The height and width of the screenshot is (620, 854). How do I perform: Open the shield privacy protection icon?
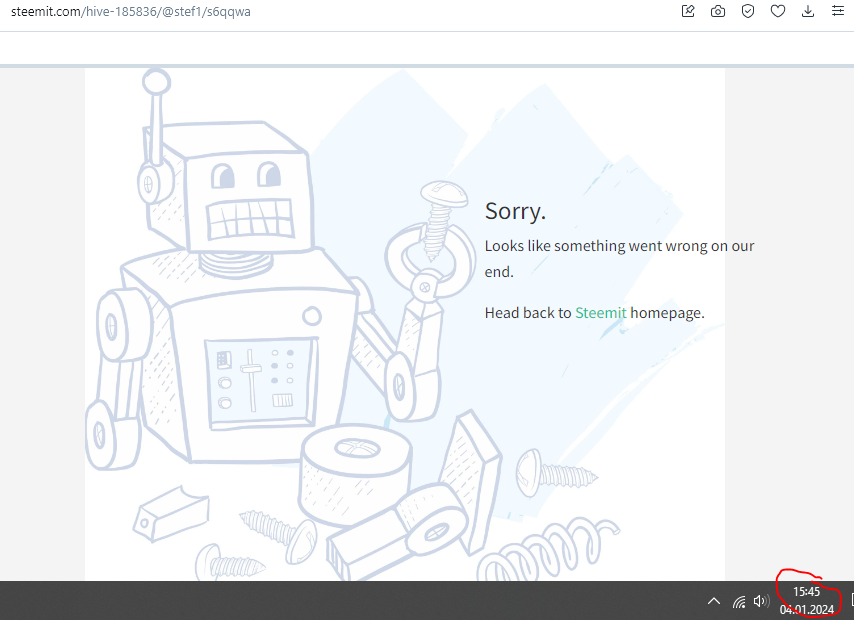748,11
